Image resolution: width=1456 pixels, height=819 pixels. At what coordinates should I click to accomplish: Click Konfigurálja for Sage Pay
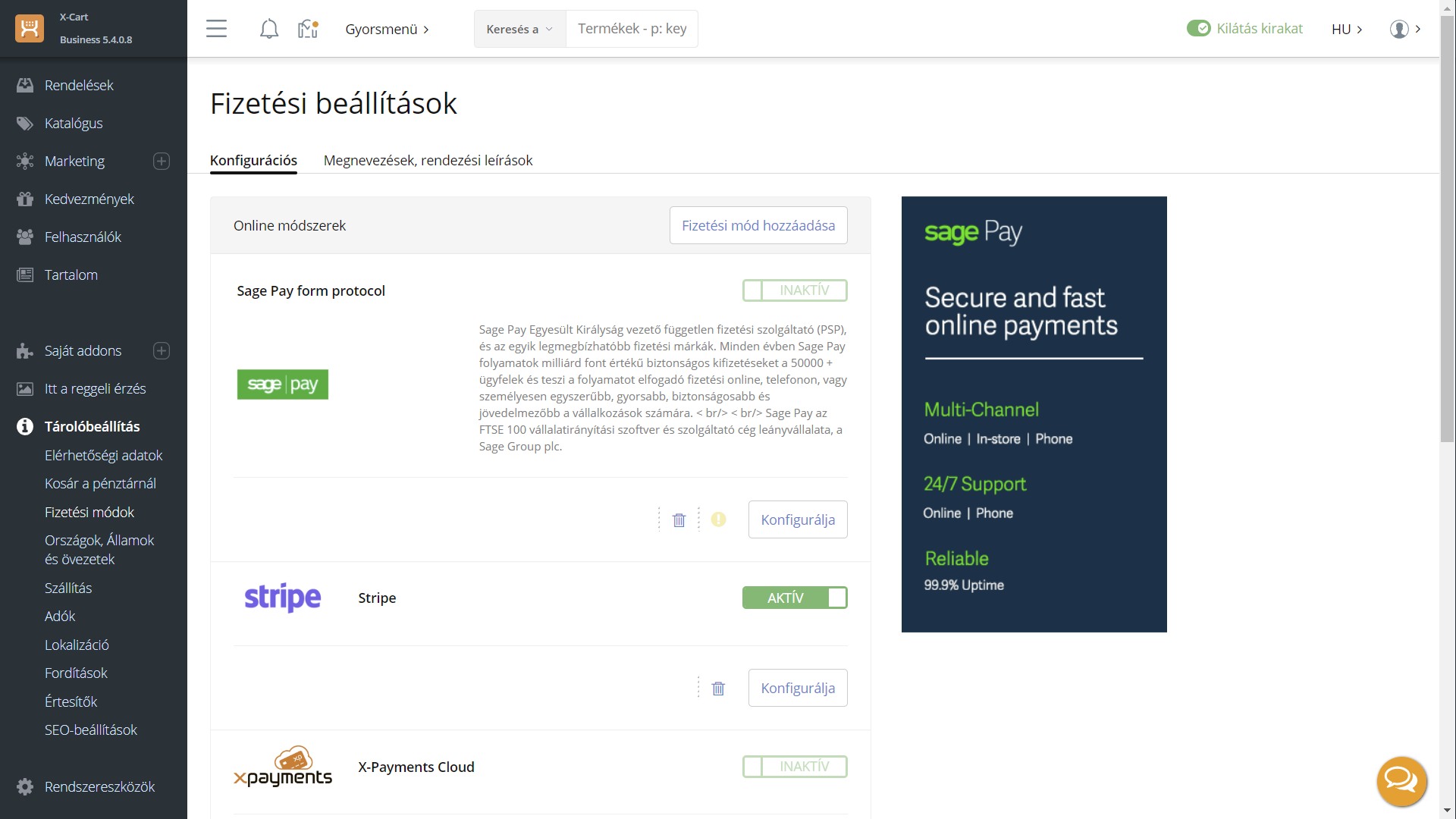click(798, 519)
